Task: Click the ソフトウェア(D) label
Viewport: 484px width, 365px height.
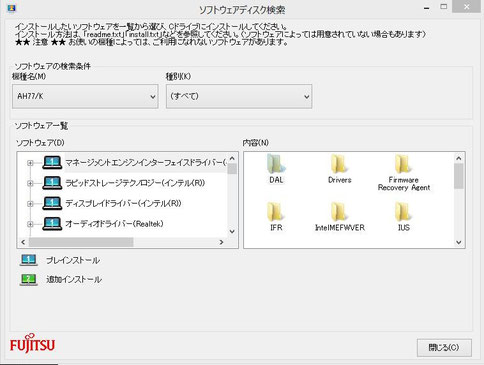Action: click(40, 143)
